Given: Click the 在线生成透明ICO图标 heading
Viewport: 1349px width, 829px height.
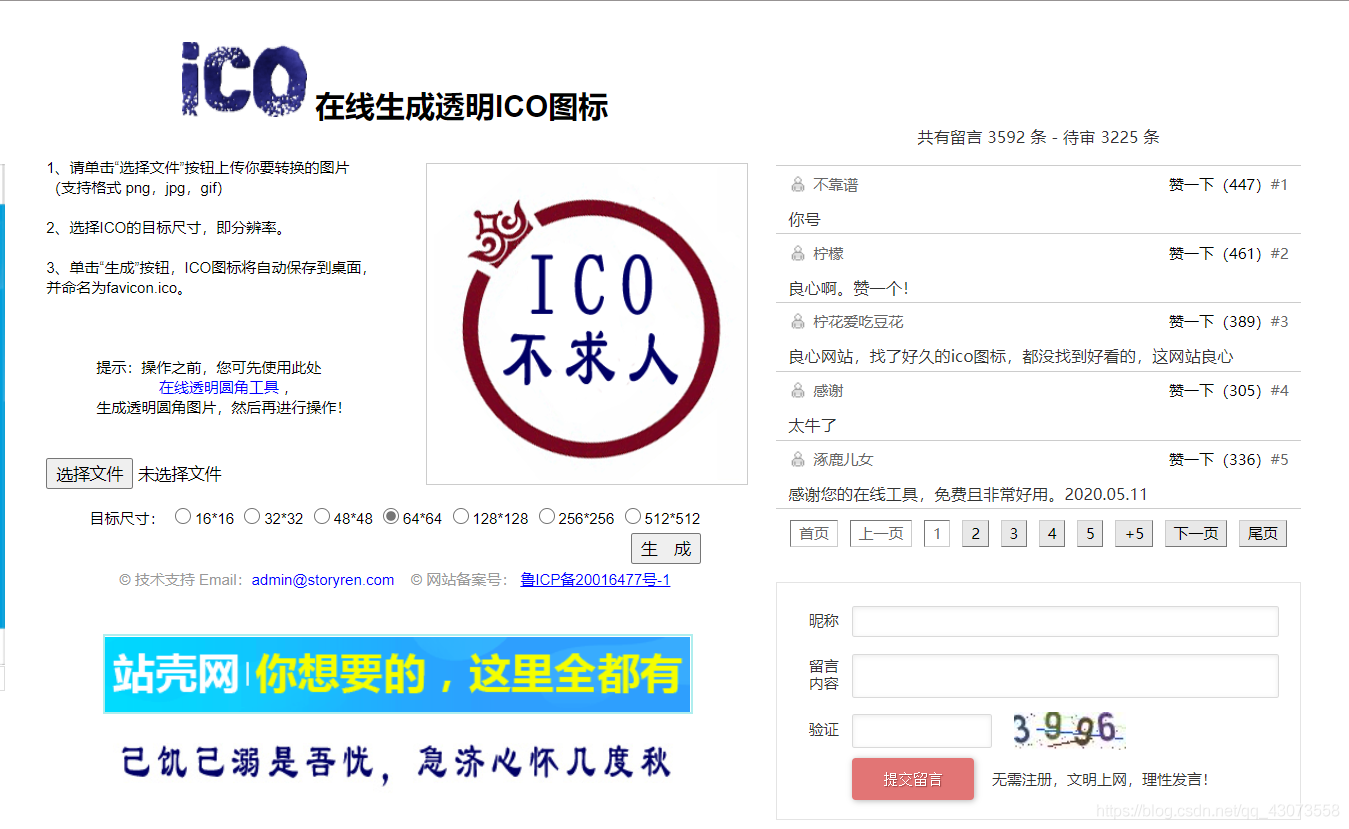Looking at the screenshot, I should (461, 107).
